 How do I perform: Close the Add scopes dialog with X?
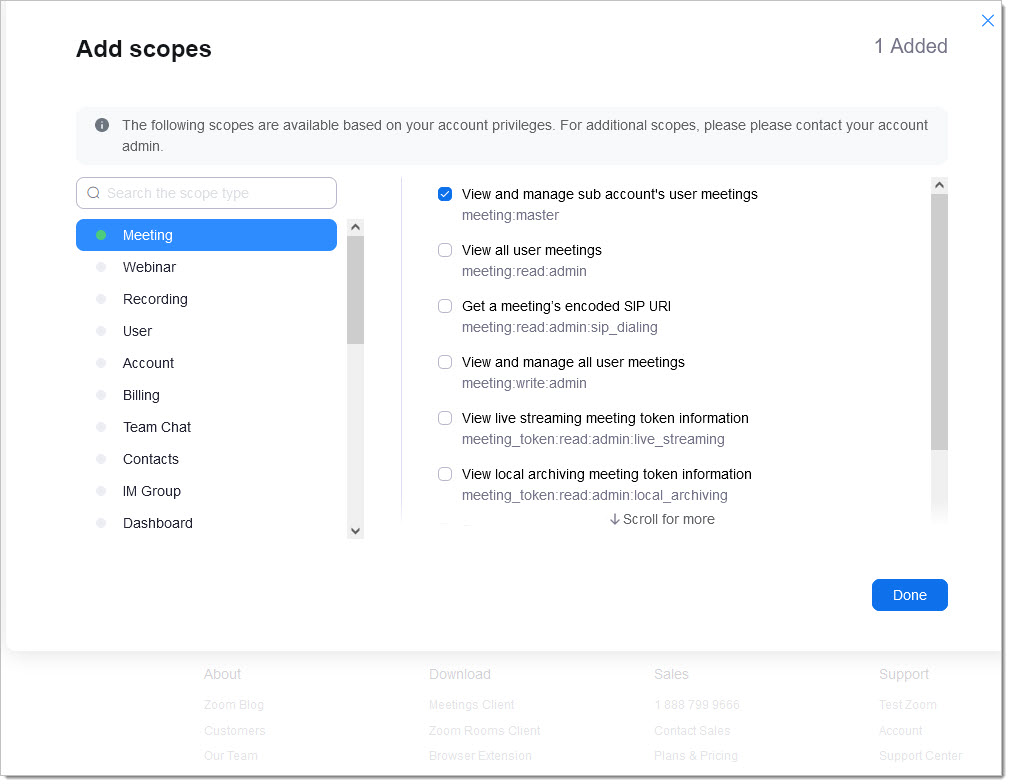pyautogui.click(x=988, y=21)
